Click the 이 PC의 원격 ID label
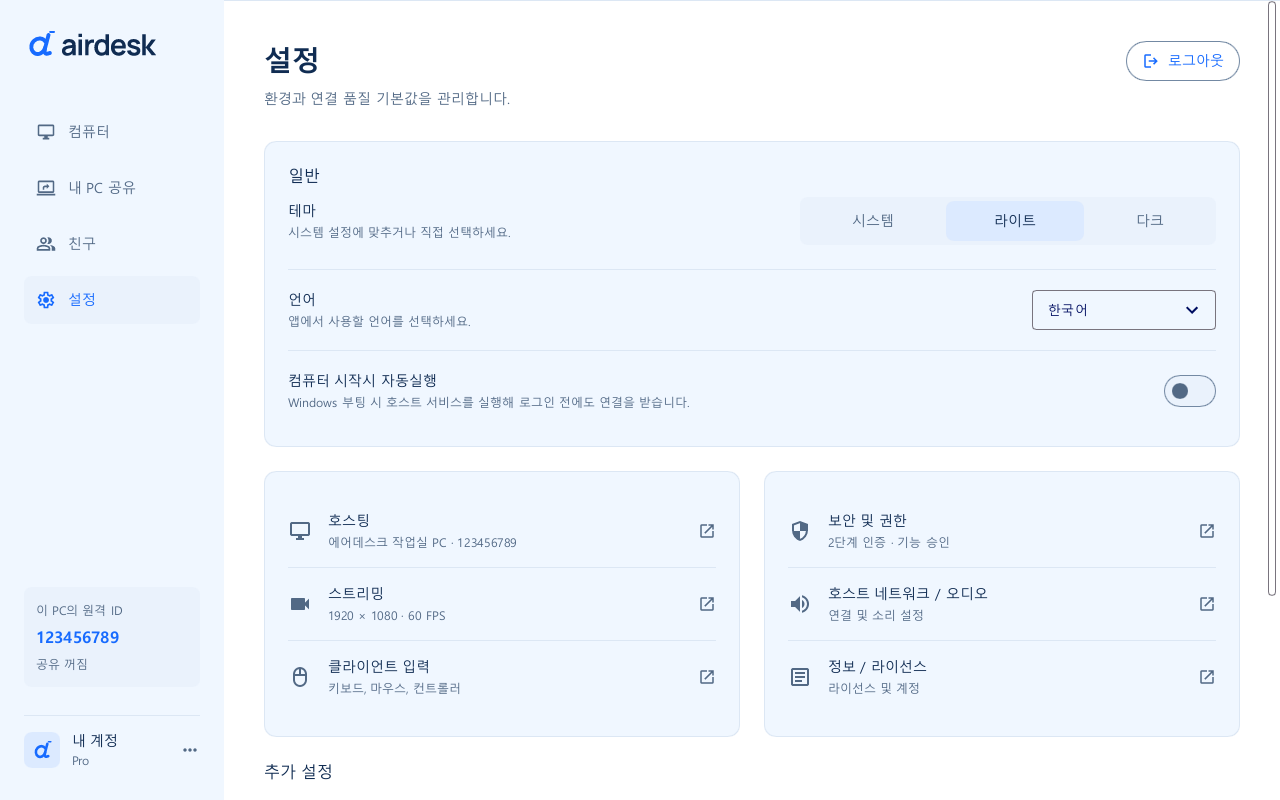This screenshot has height=800, width=1280. point(79,611)
